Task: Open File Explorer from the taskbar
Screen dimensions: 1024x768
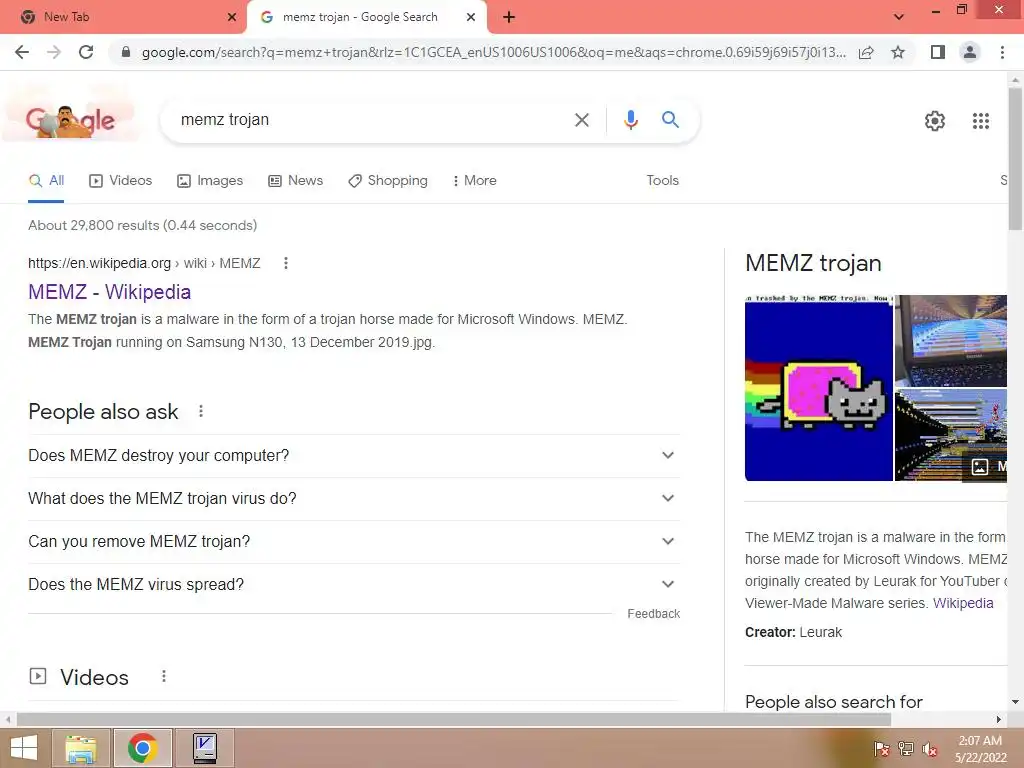Action: pyautogui.click(x=81, y=748)
